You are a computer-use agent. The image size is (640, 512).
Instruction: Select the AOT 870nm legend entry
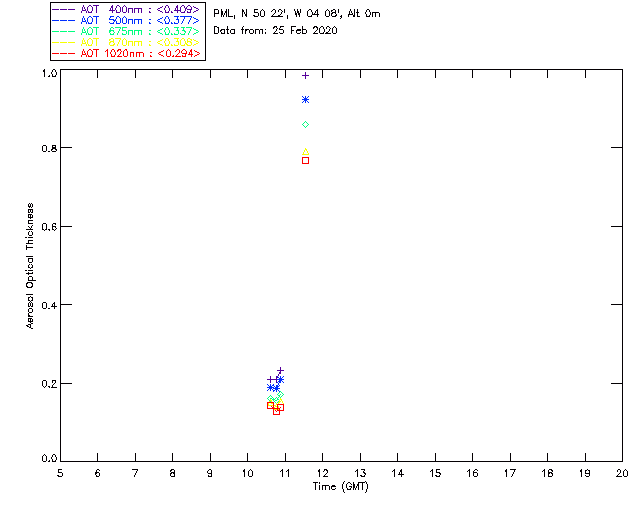[127, 42]
